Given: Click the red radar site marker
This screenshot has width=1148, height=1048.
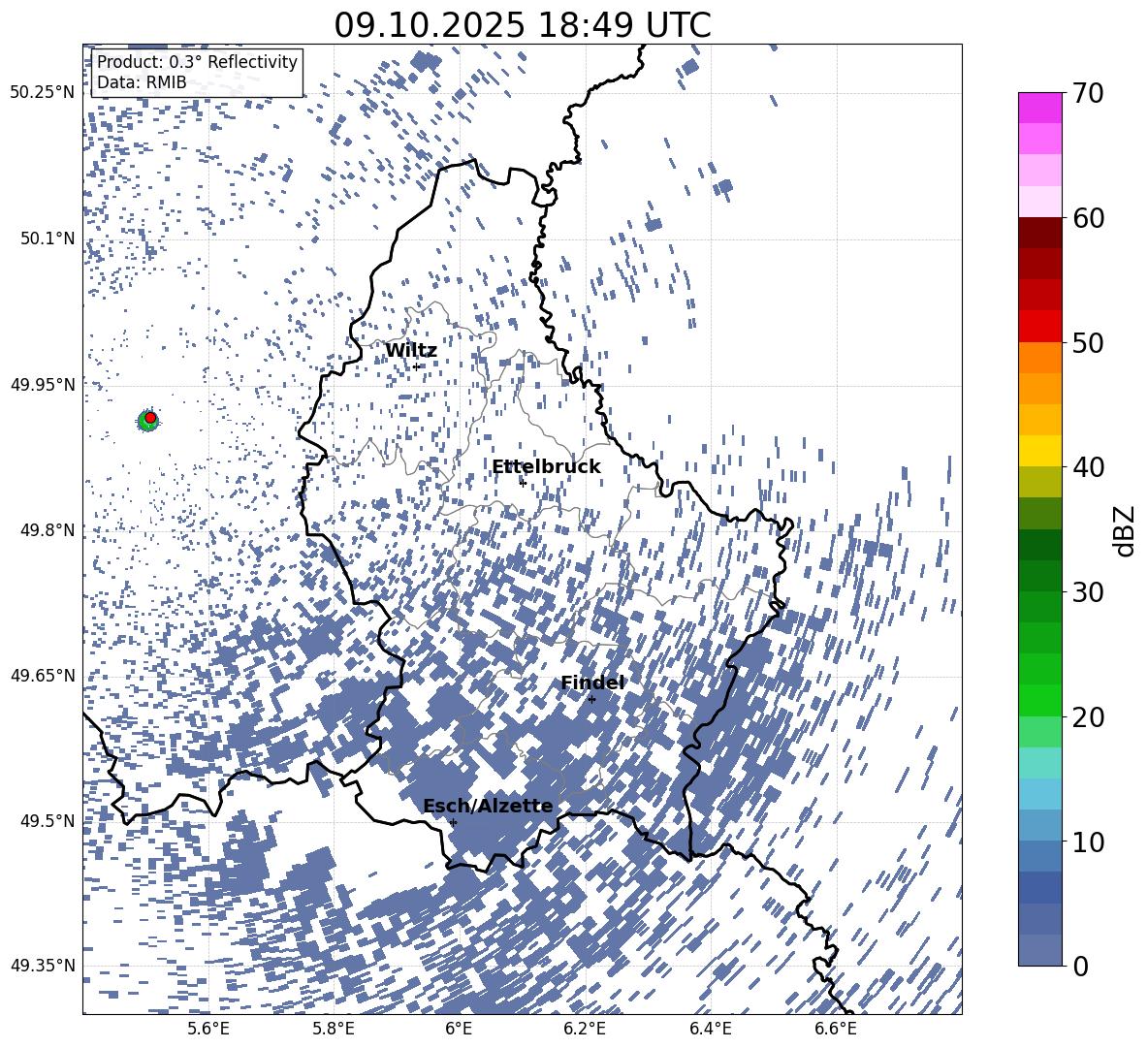Looking at the screenshot, I should click(x=150, y=417).
